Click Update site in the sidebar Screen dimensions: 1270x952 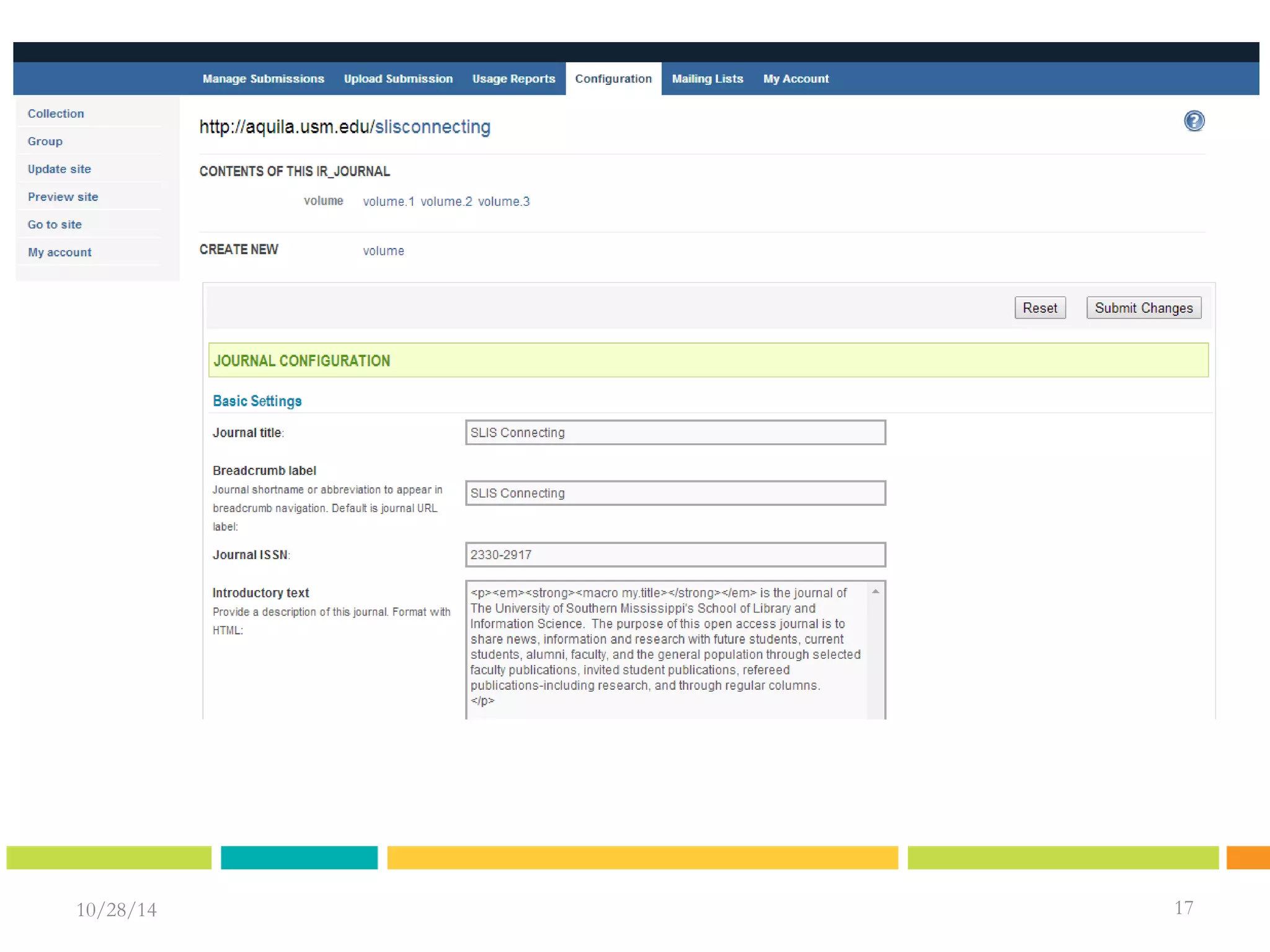pos(59,169)
